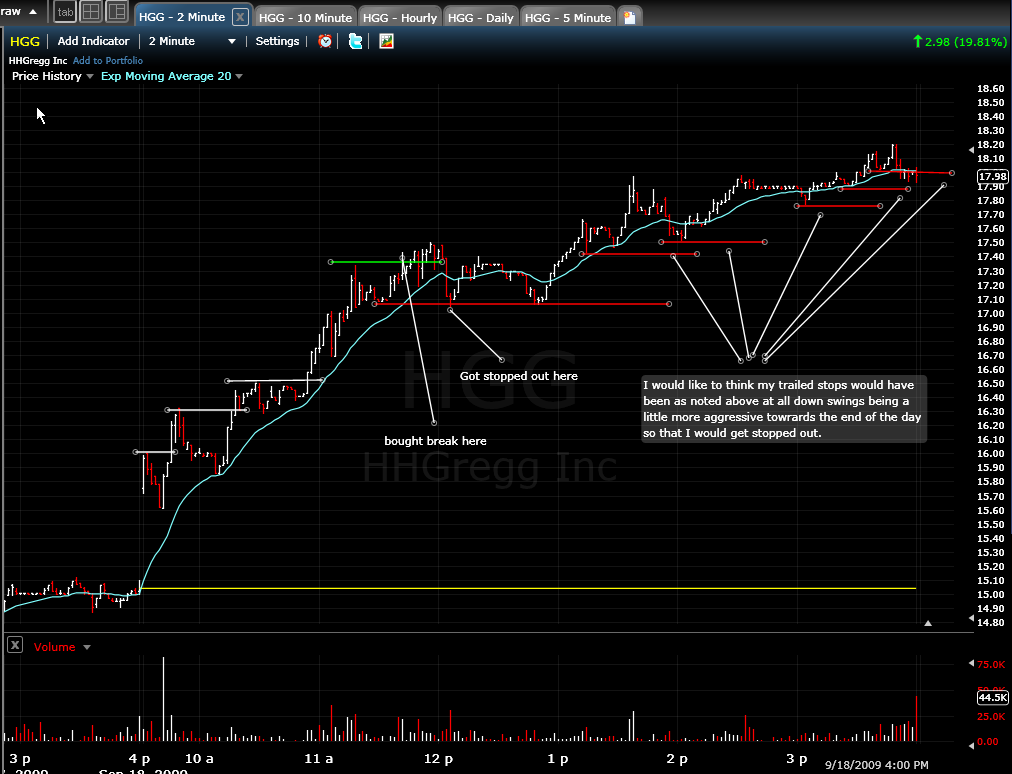Image resolution: width=1012 pixels, height=774 pixels.
Task: Click the tab layout icon
Action: click(x=65, y=12)
